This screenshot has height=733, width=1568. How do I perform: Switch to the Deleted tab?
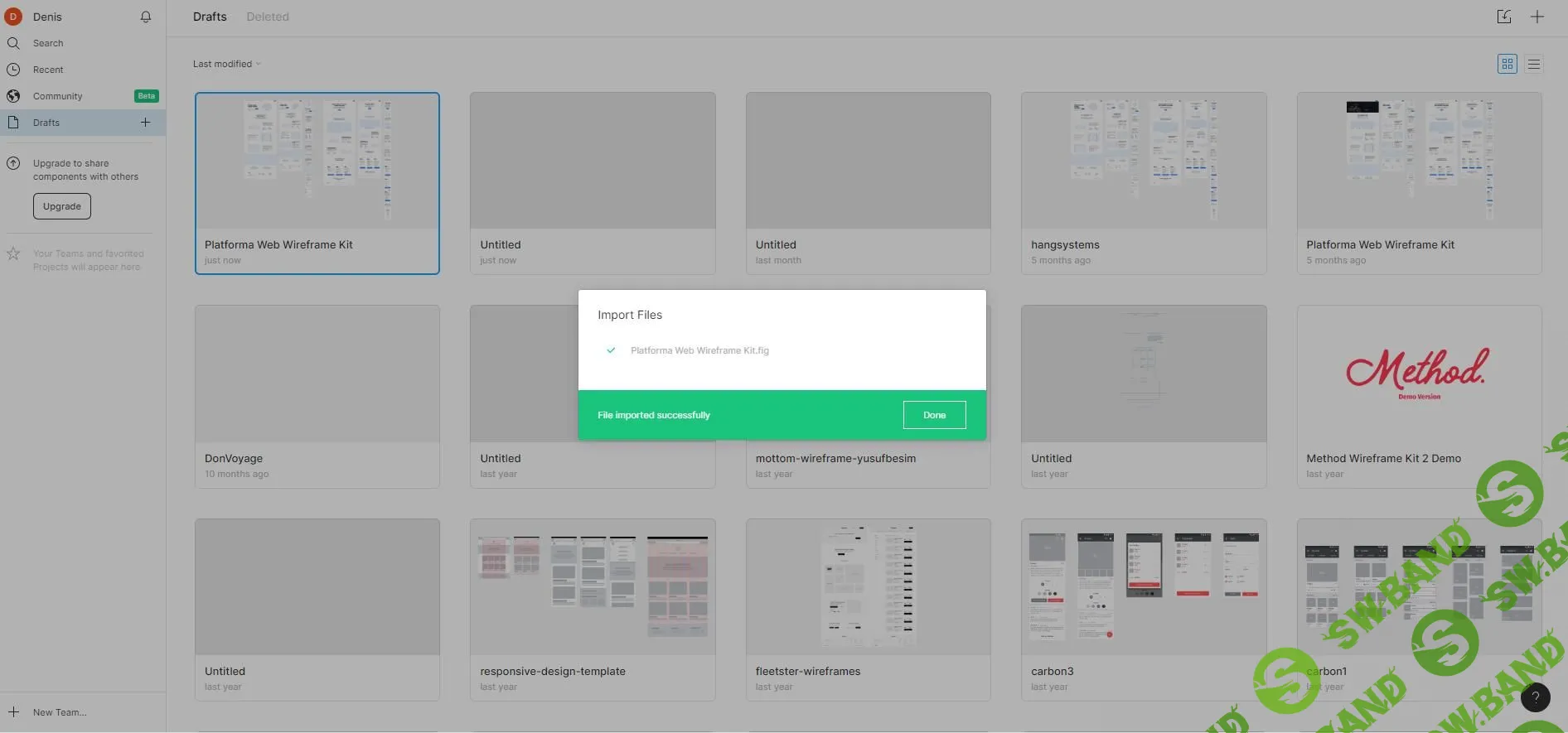pos(268,17)
